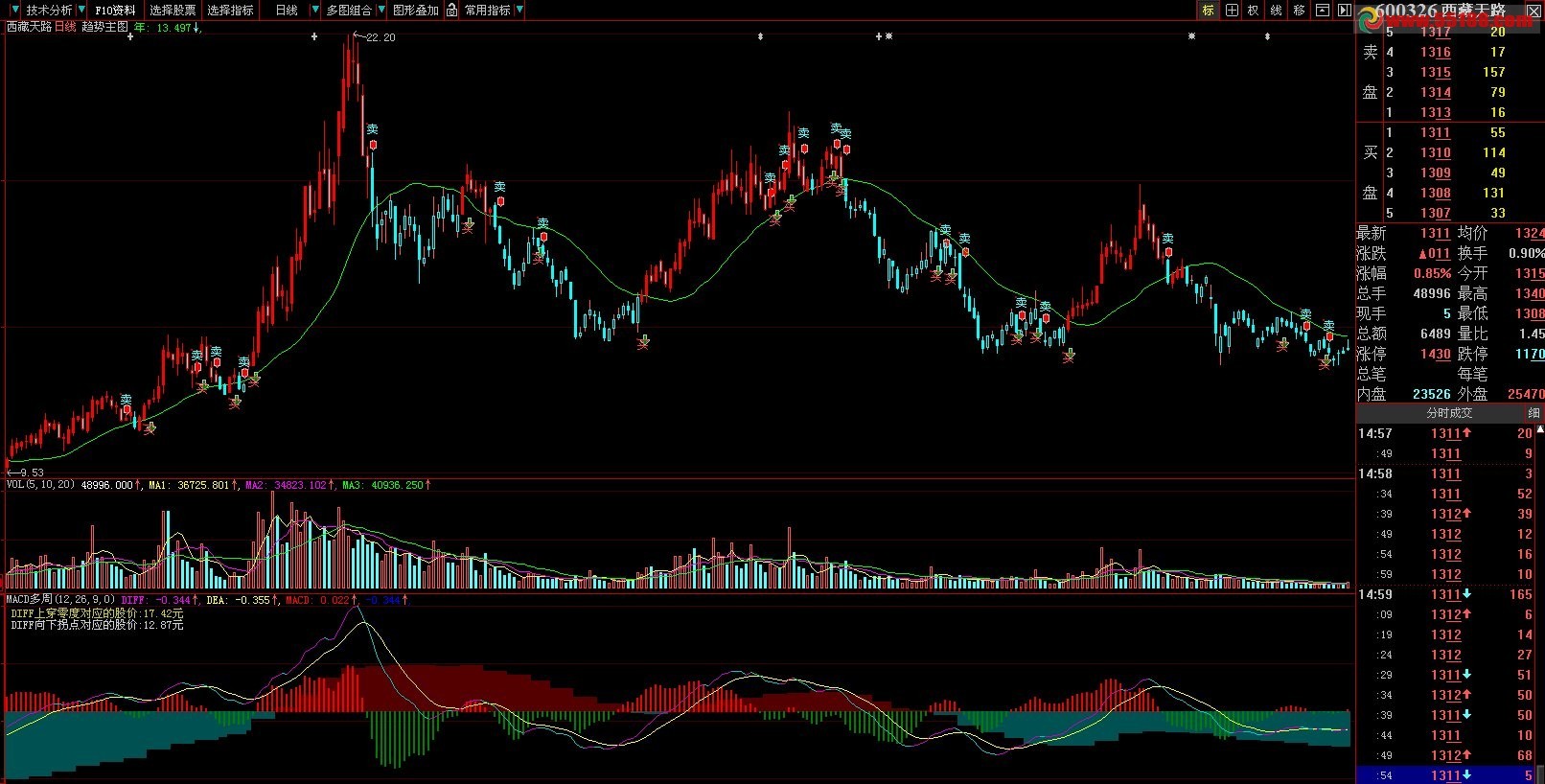Click the 22.20 high price label
This screenshot has height=784, width=1545.
[380, 37]
